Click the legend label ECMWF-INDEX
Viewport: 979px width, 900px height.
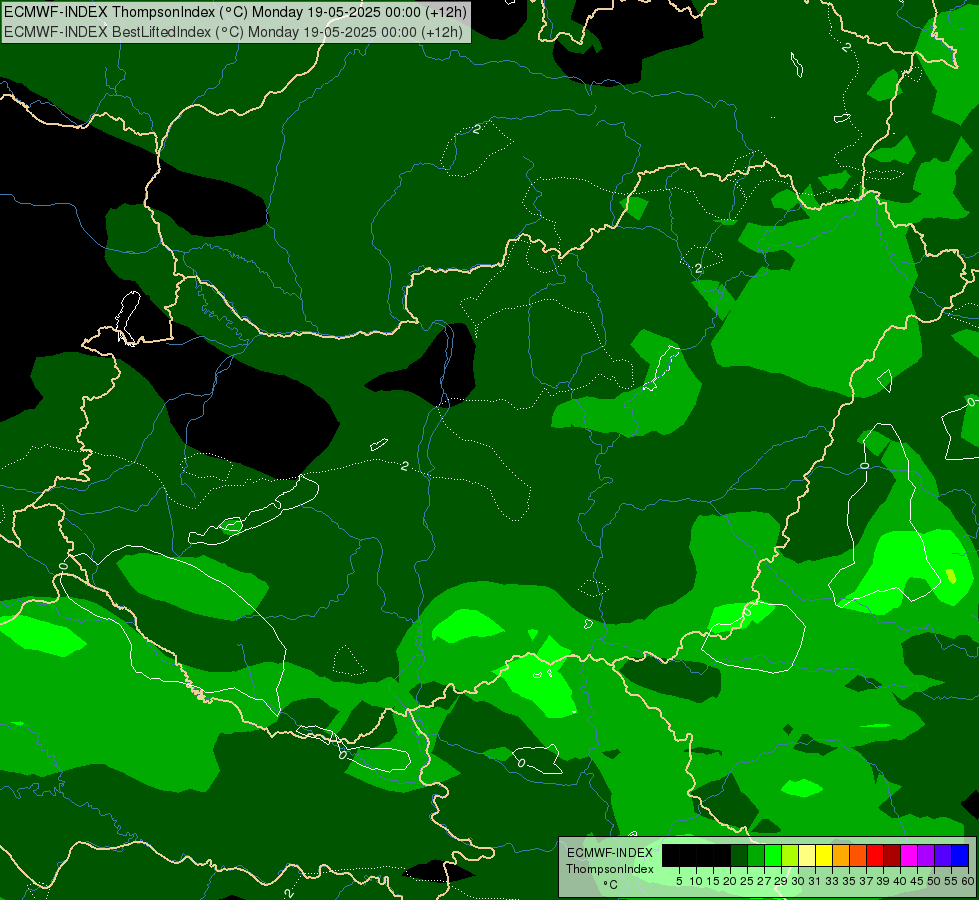(x=610, y=853)
